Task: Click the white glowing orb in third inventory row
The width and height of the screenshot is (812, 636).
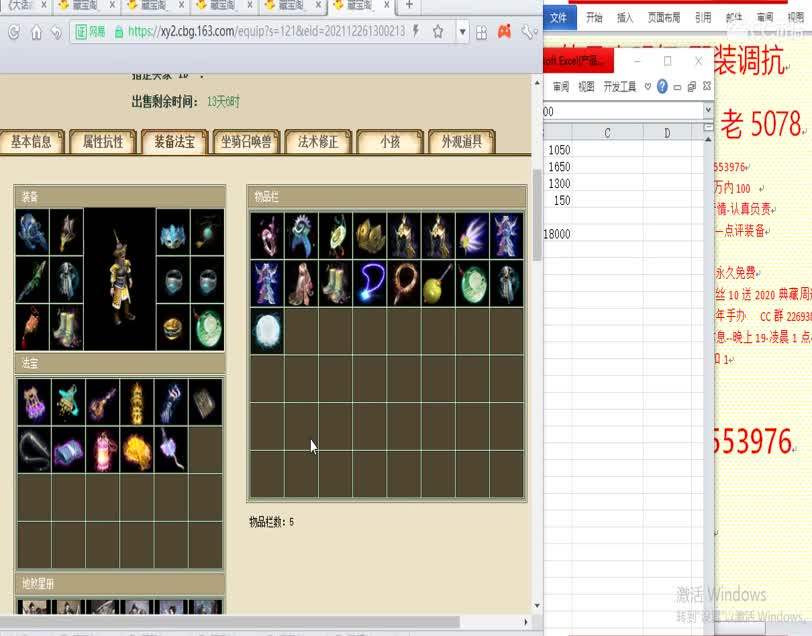Action: [x=267, y=331]
